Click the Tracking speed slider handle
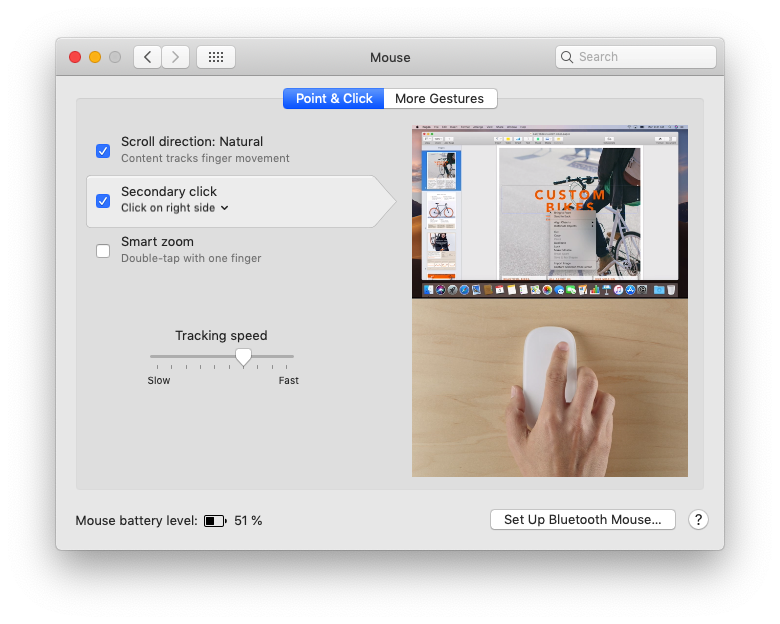 point(243,357)
